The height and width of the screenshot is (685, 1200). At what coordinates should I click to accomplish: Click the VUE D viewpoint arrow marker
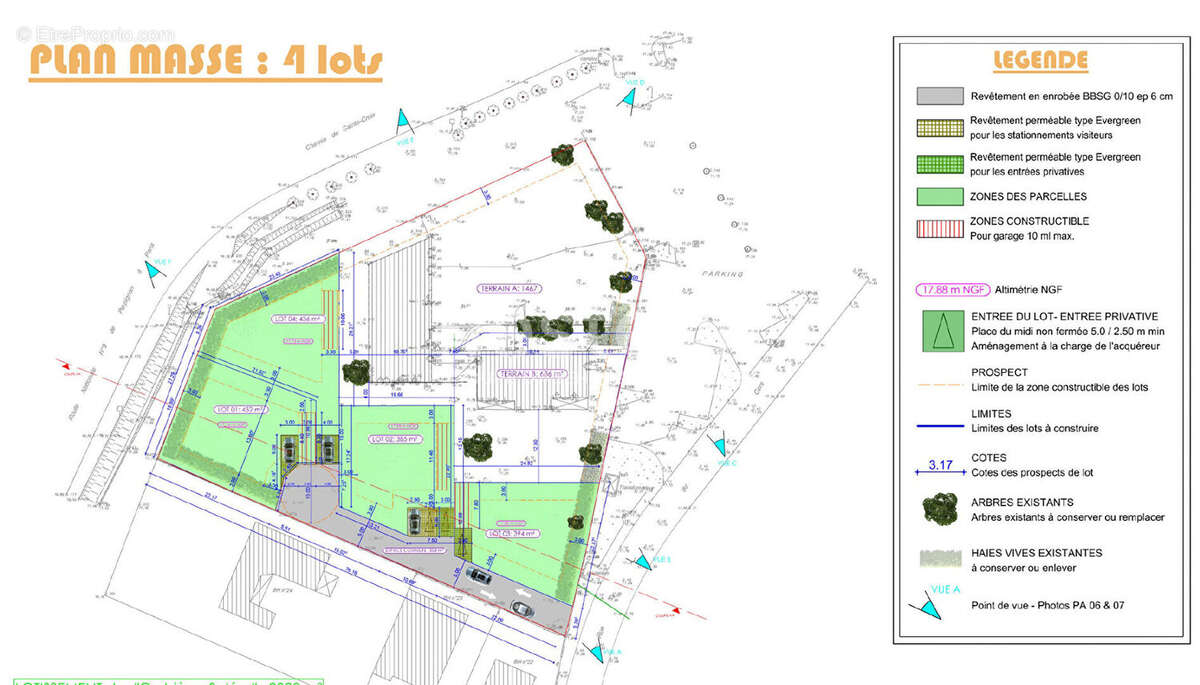(x=627, y=97)
